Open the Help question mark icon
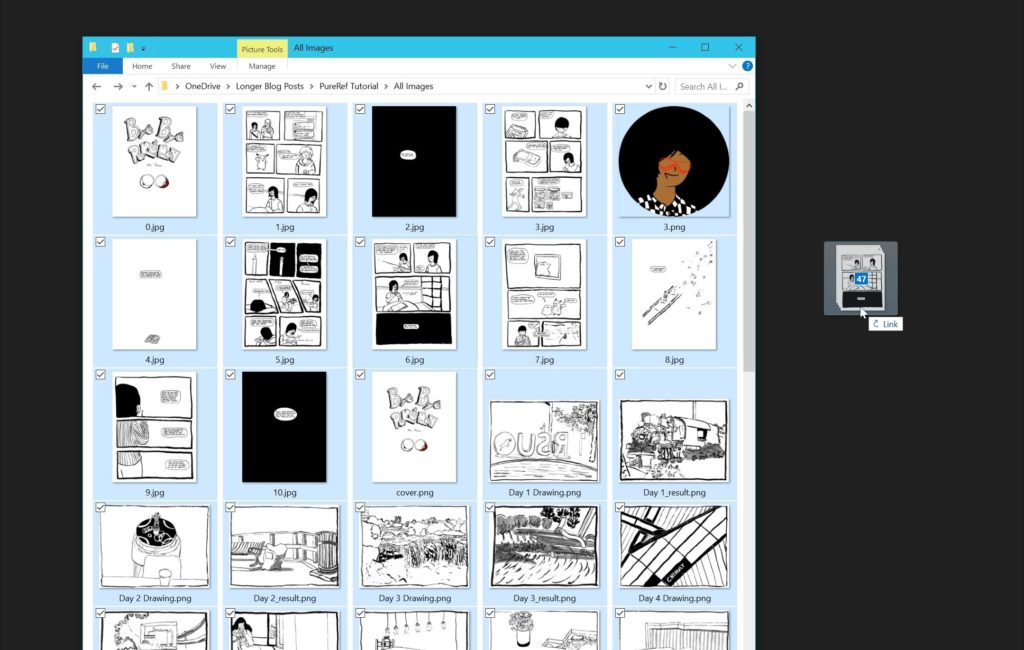Image resolution: width=1024 pixels, height=650 pixels. click(747, 66)
